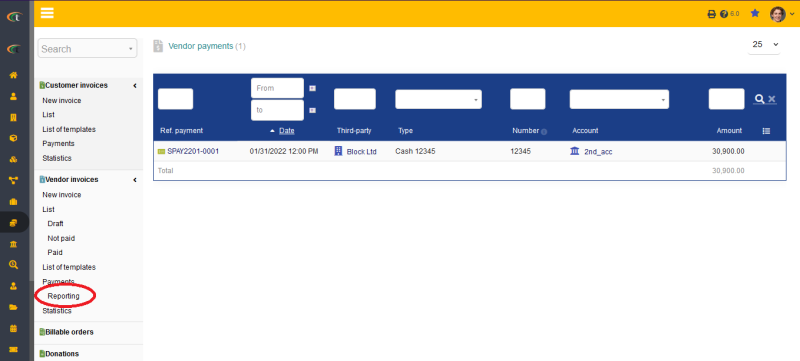
Task: Click the to date filter field
Action: tap(277, 110)
